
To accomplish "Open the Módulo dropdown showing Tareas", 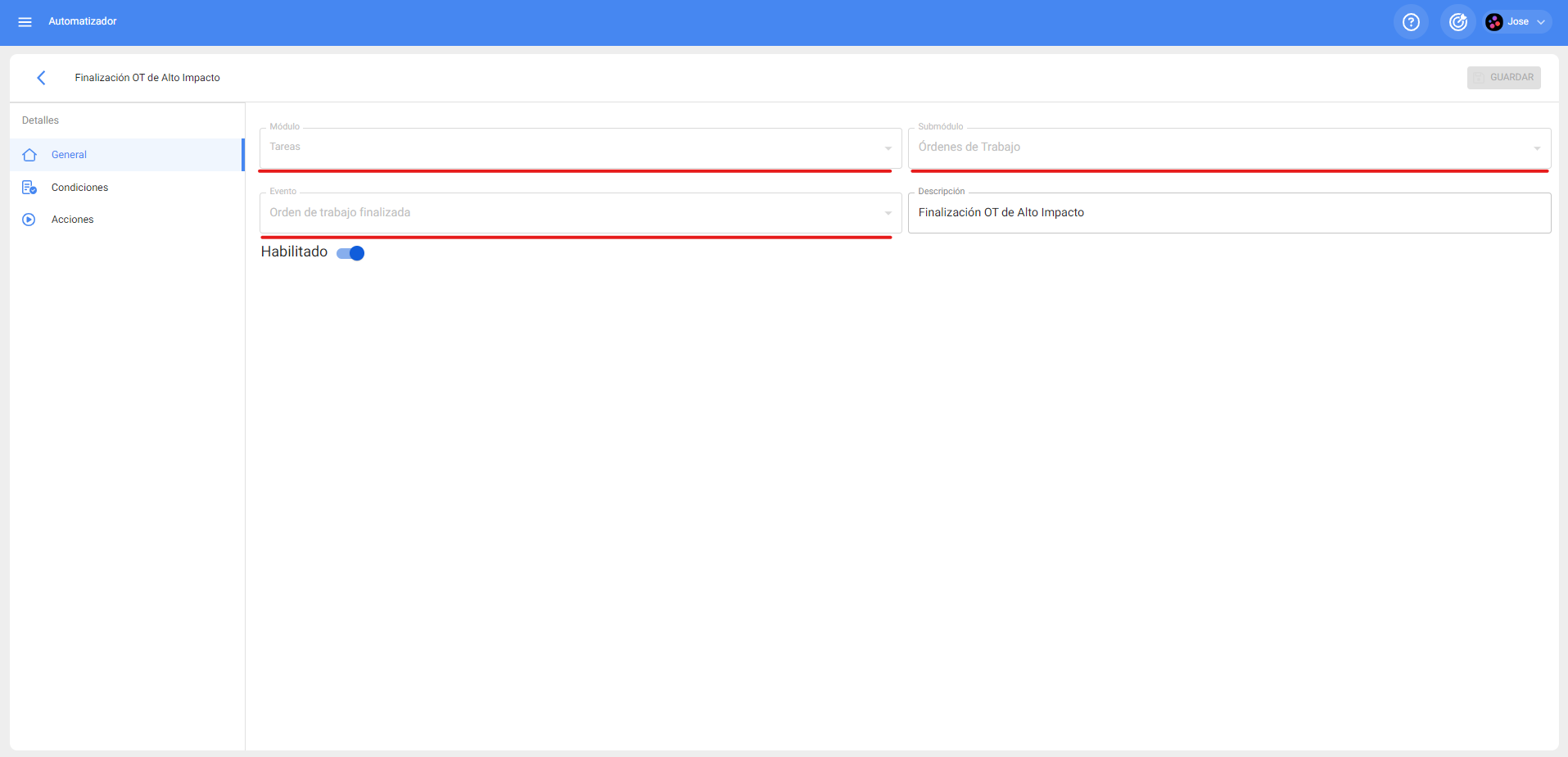I will 580,147.
